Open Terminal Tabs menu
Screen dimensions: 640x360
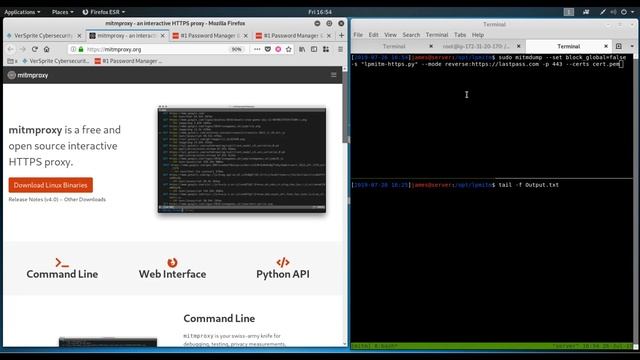click(x=460, y=35)
